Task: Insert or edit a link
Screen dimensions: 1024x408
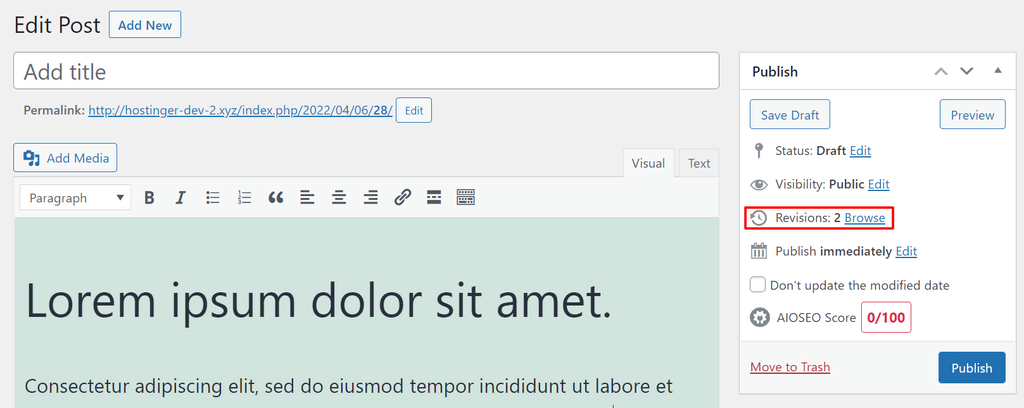Action: pyautogui.click(x=402, y=198)
